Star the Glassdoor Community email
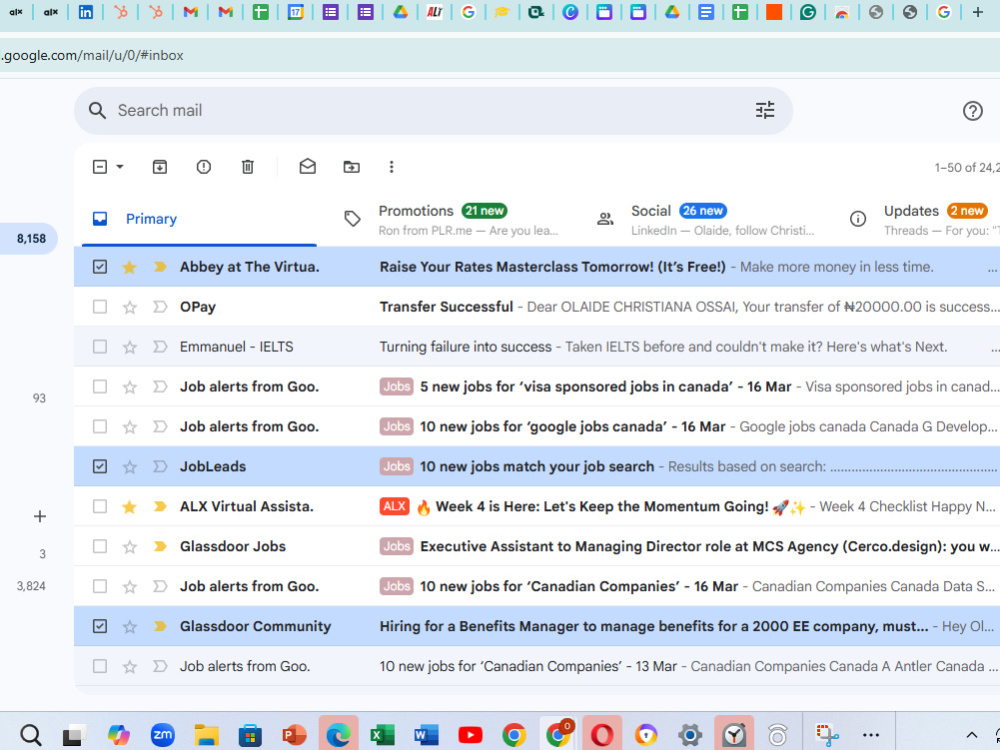This screenshot has width=1000, height=750. (129, 627)
